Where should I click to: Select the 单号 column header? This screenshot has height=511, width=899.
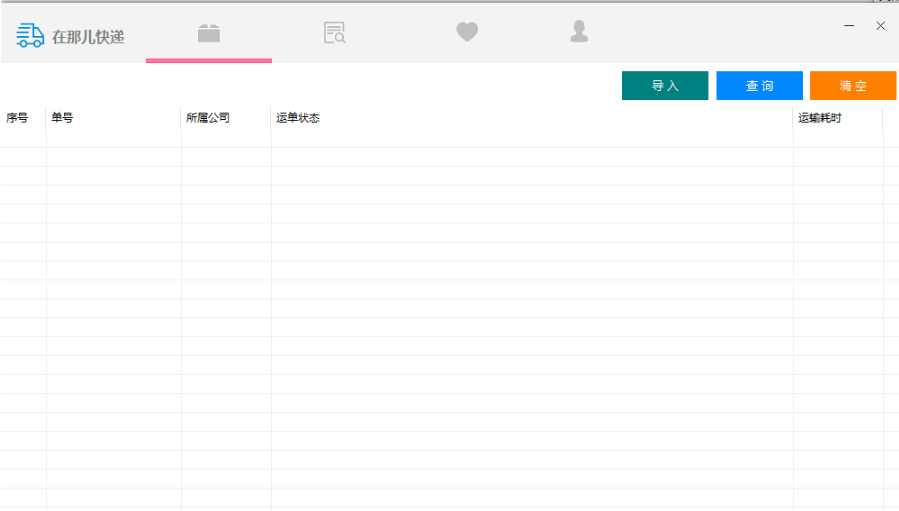(x=114, y=118)
